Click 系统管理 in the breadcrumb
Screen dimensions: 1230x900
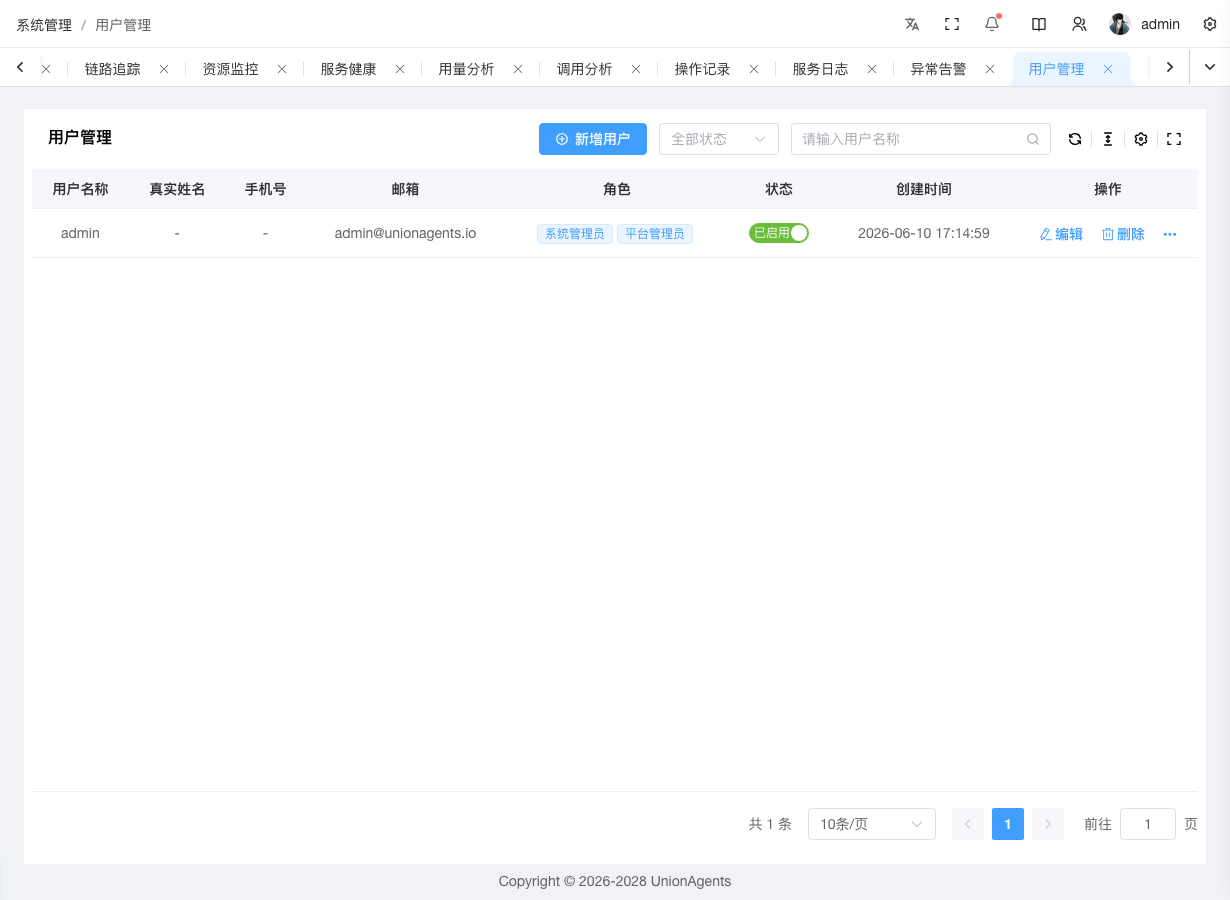44,25
